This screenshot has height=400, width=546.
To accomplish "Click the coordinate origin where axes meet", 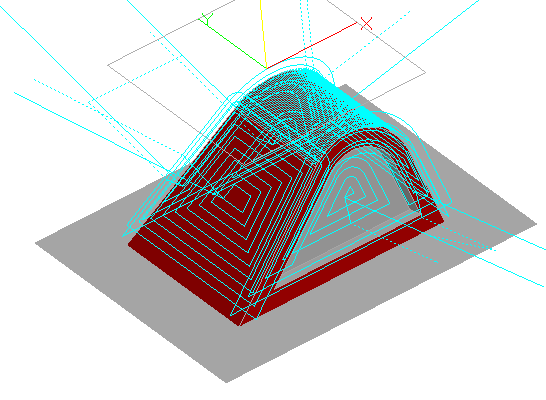I will 267,68.
